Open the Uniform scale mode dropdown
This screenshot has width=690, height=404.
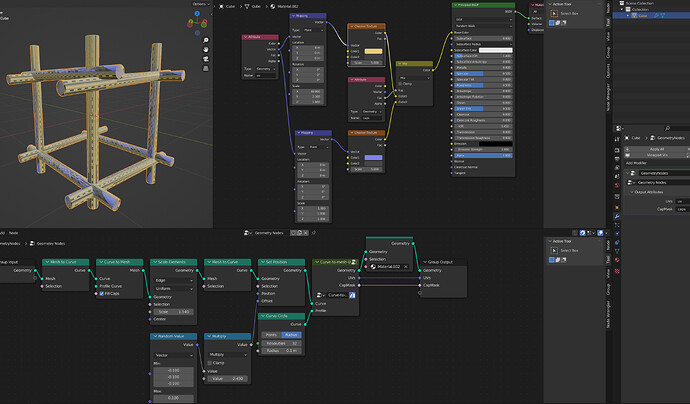[x=173, y=289]
